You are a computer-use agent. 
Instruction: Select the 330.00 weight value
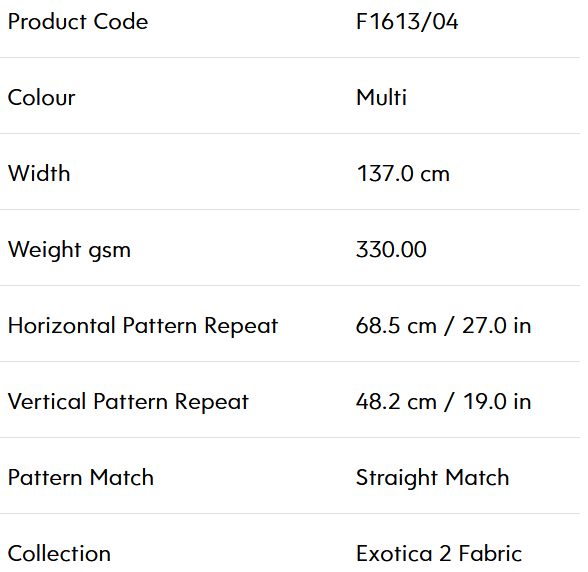point(391,249)
